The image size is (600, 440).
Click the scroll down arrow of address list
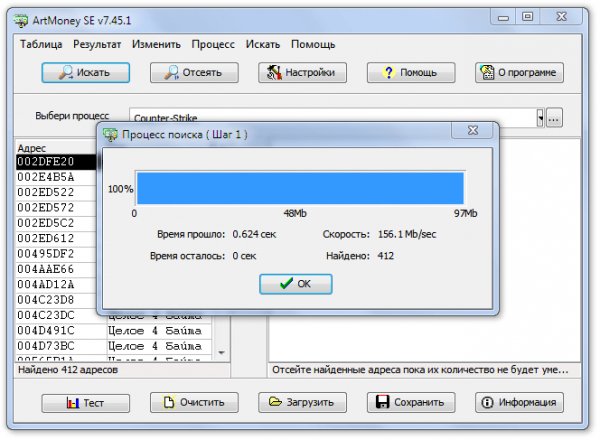tap(221, 352)
